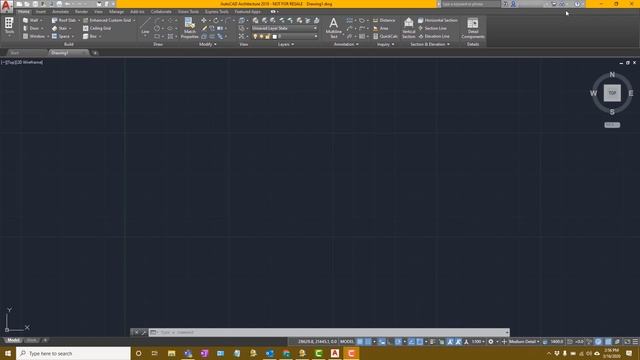The height and width of the screenshot is (360, 640).
Task: Expand the Section & Elevation panel
Action: (430, 44)
